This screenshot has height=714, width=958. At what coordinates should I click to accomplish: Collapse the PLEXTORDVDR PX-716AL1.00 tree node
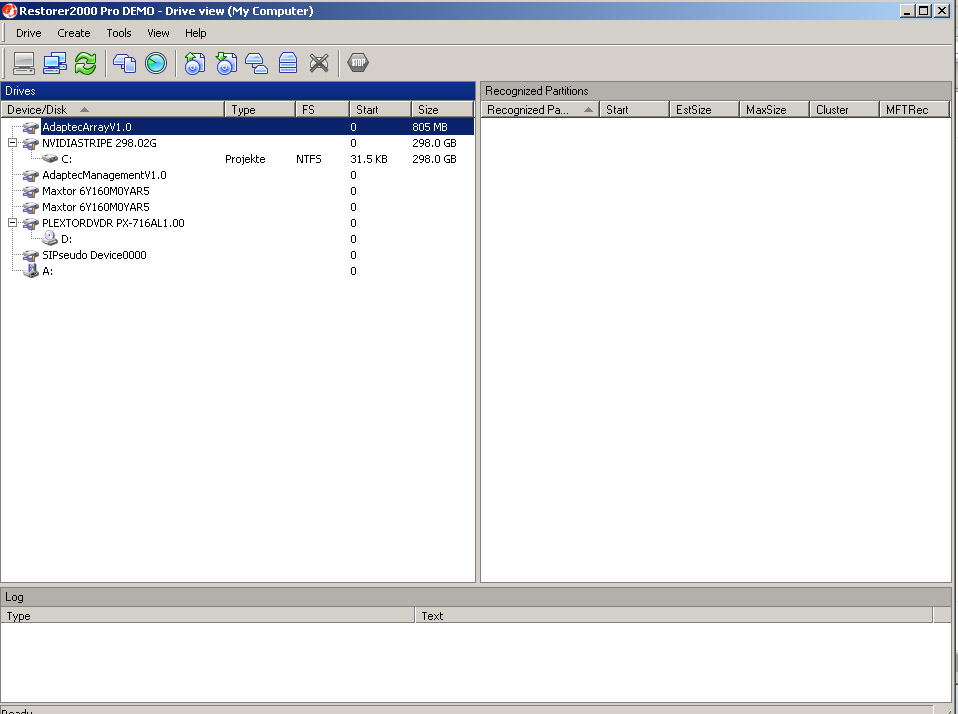pyautogui.click(x=12, y=222)
